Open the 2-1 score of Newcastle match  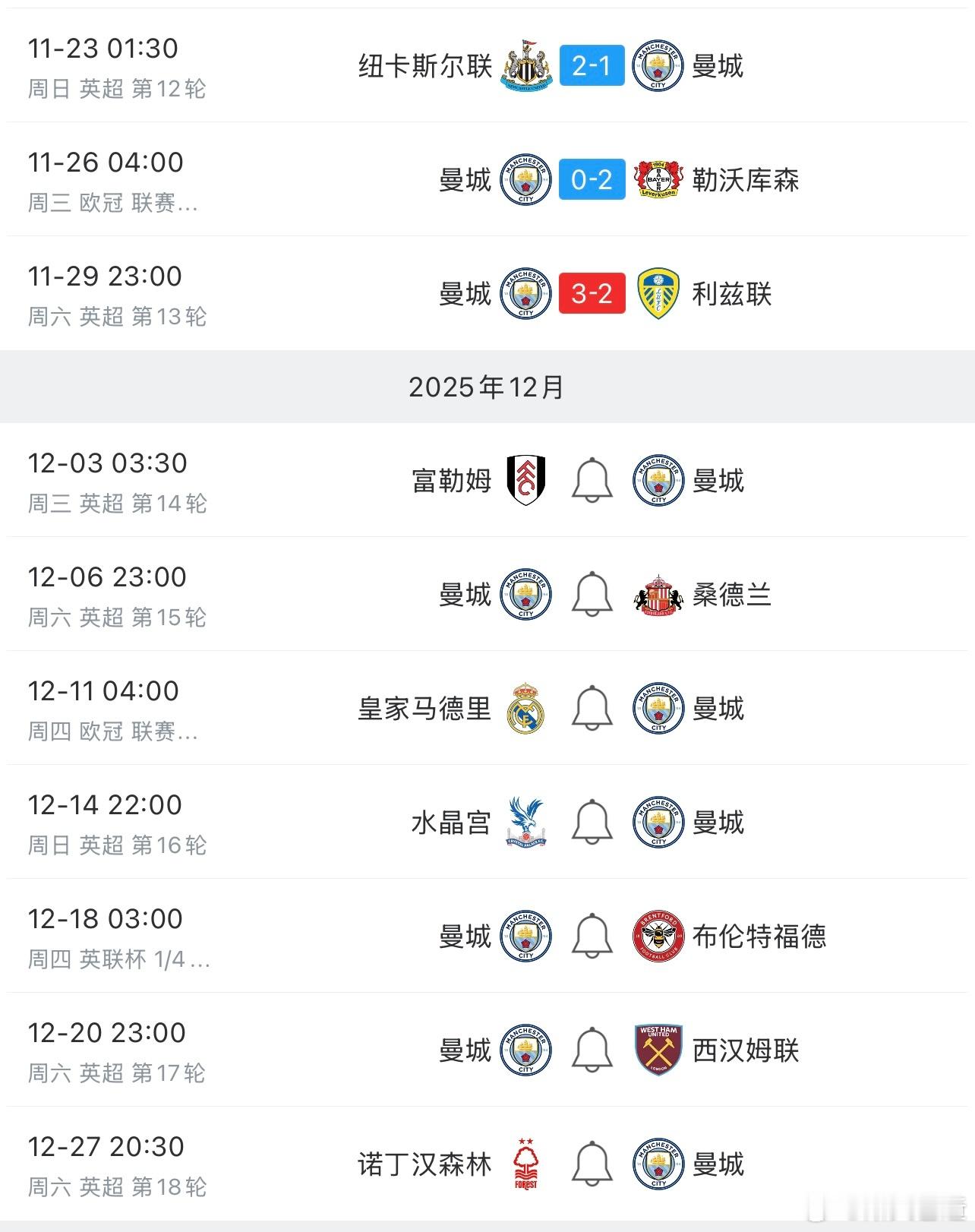point(592,65)
